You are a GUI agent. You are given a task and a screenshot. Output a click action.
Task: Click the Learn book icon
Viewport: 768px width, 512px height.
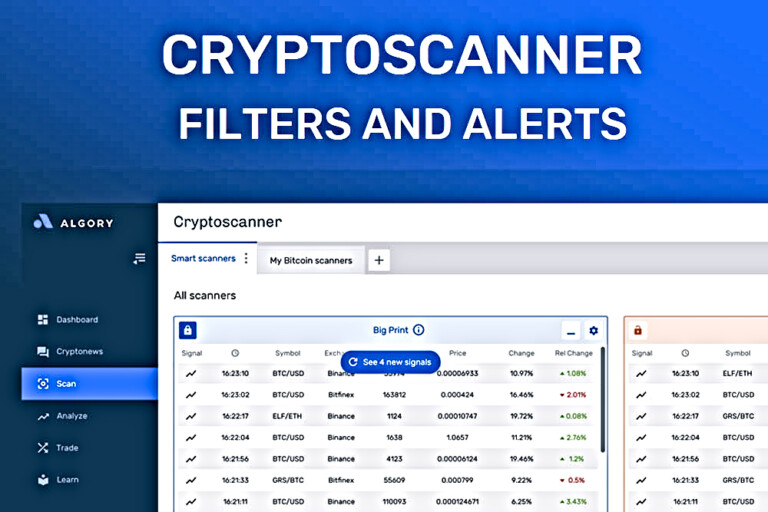(x=43, y=480)
